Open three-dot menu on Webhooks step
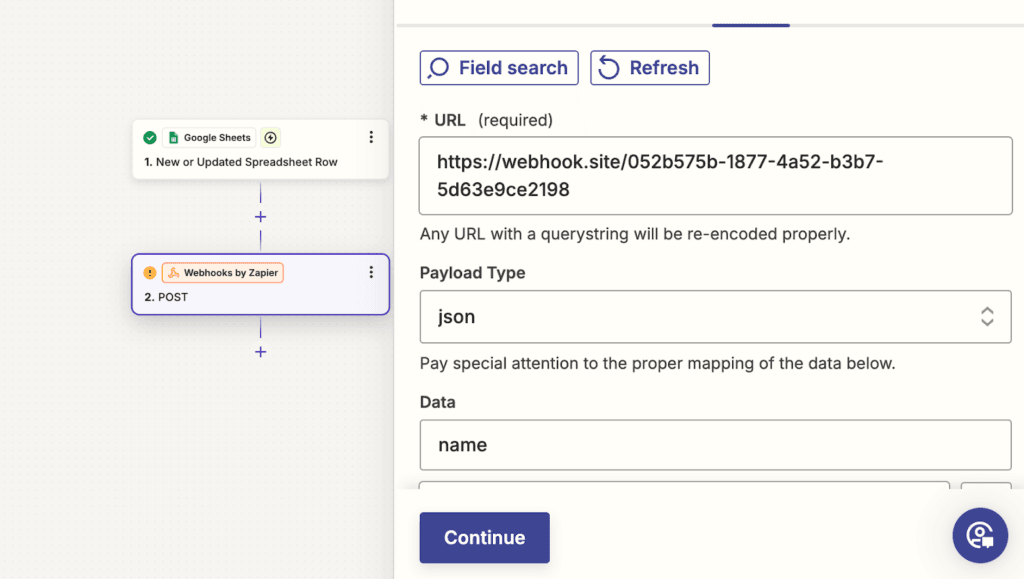The height and width of the screenshot is (579, 1024). pyautogui.click(x=371, y=273)
